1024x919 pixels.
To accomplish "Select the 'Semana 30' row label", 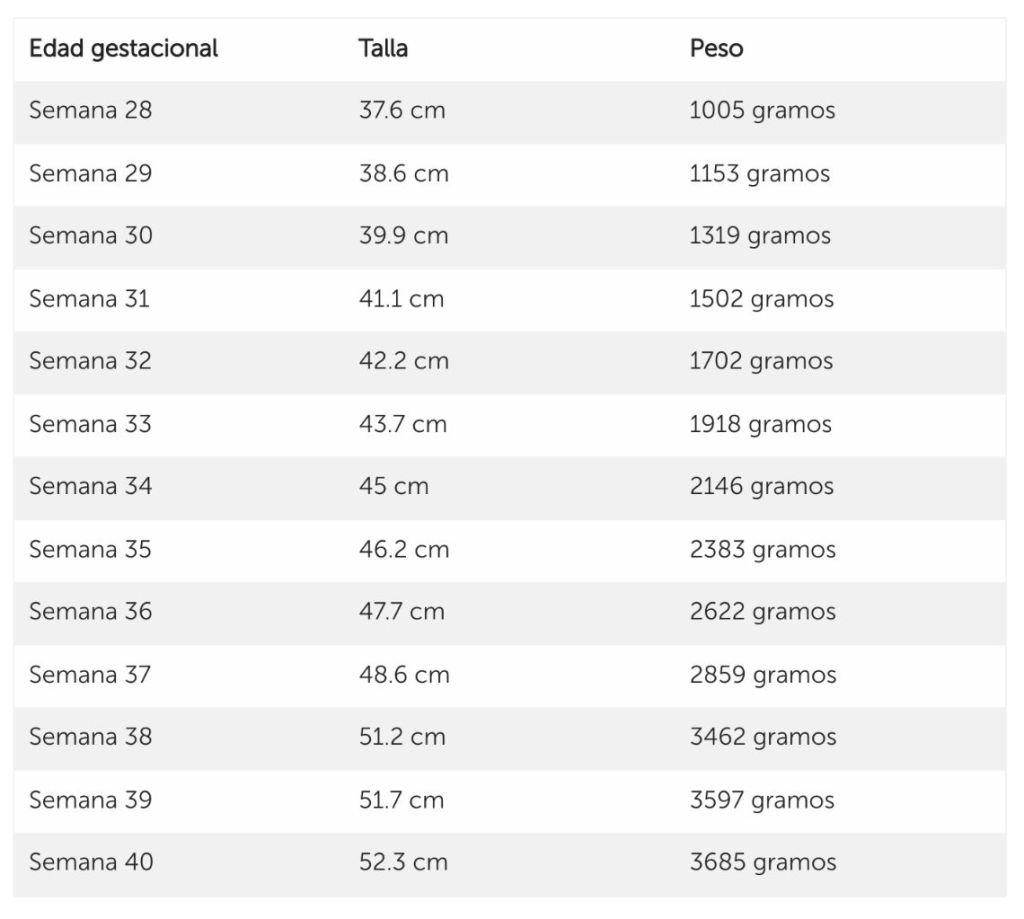I will (x=90, y=235).
